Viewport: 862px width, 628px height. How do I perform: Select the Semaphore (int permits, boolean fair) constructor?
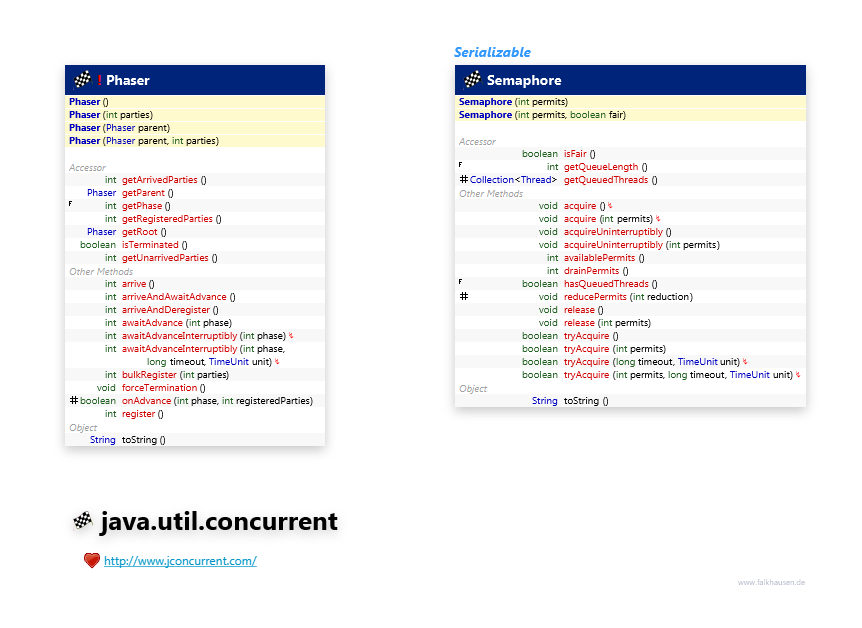coord(541,115)
